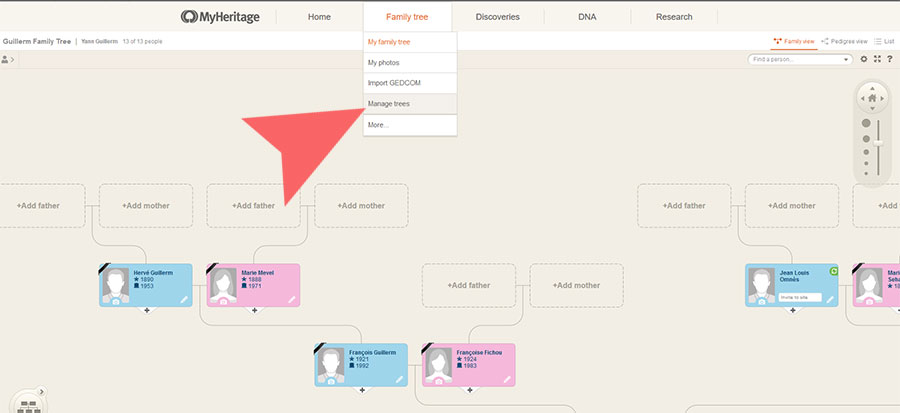Open the Discoveries menu
Image resolution: width=900 pixels, height=413 pixels.
point(498,17)
